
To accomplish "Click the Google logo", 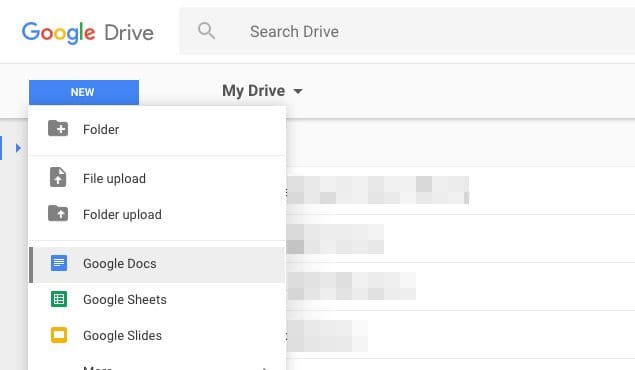I will point(58,32).
